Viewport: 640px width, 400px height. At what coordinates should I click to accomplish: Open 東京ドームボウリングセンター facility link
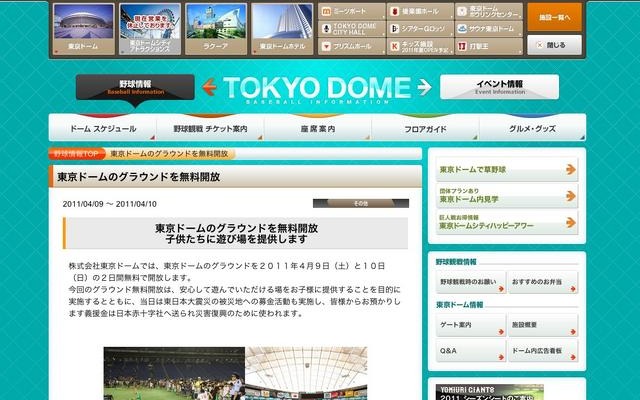pyautogui.click(x=489, y=11)
